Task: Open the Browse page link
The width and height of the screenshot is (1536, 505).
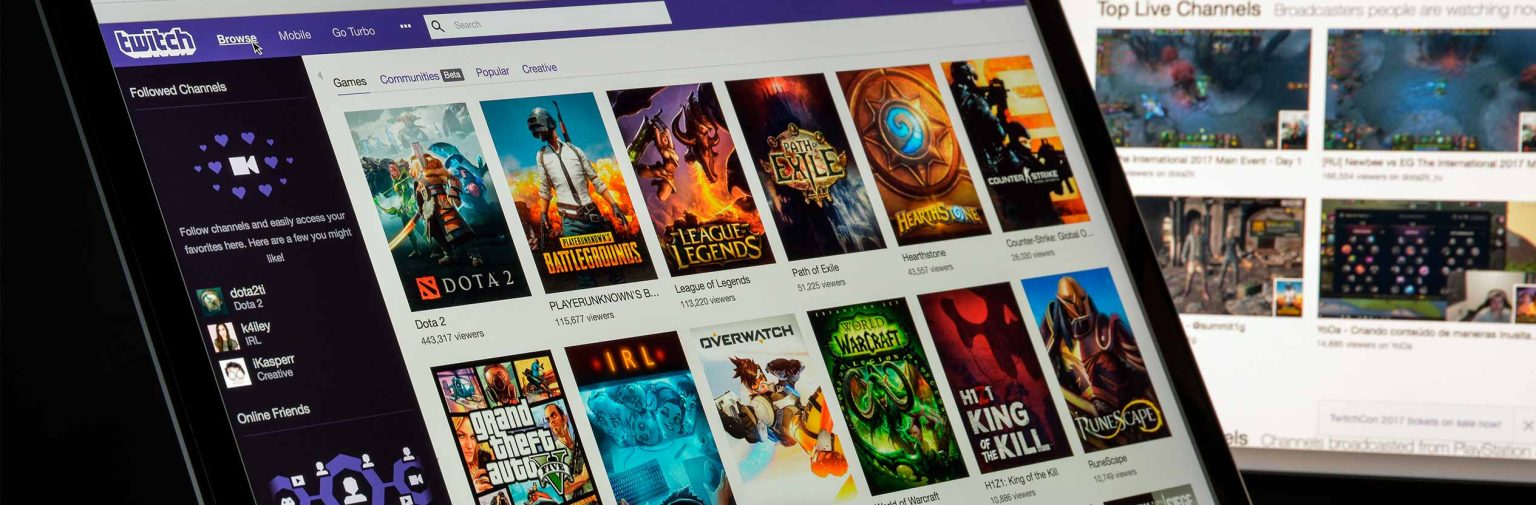Action: coord(237,39)
